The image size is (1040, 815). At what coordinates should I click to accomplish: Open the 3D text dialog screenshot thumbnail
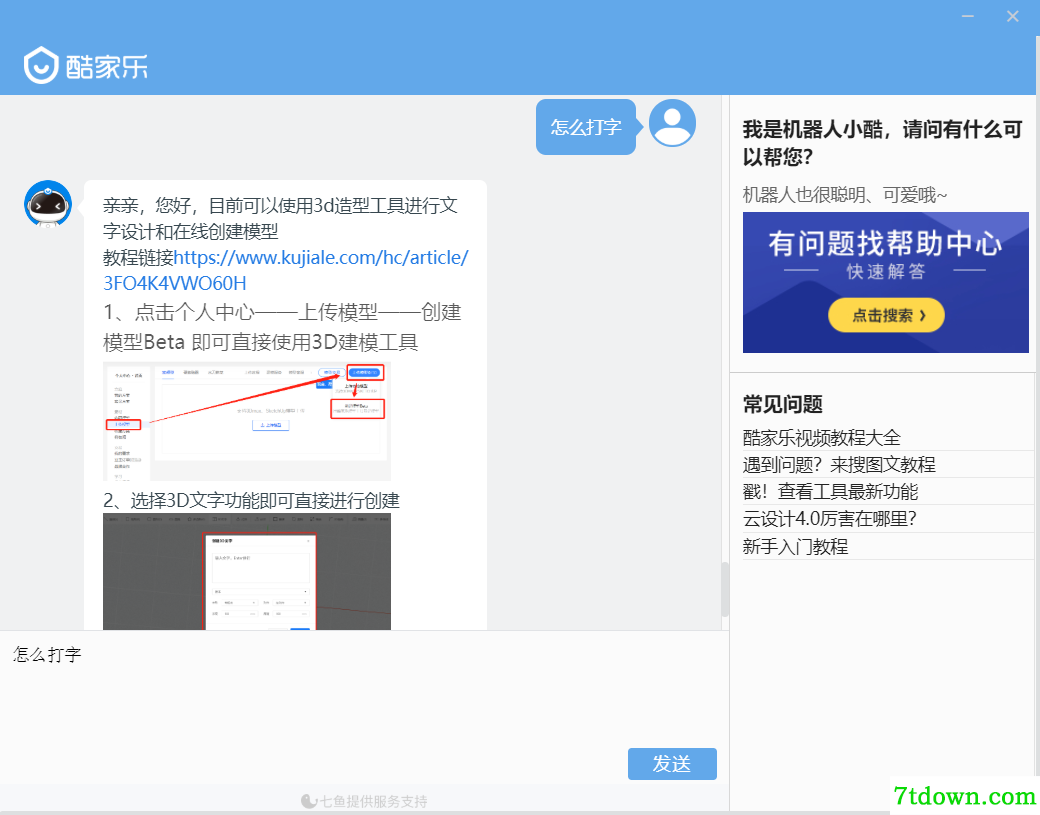tap(247, 572)
